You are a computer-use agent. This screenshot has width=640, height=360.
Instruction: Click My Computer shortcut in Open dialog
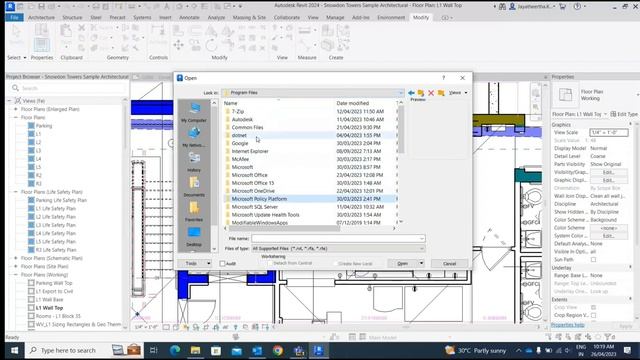click(x=194, y=112)
